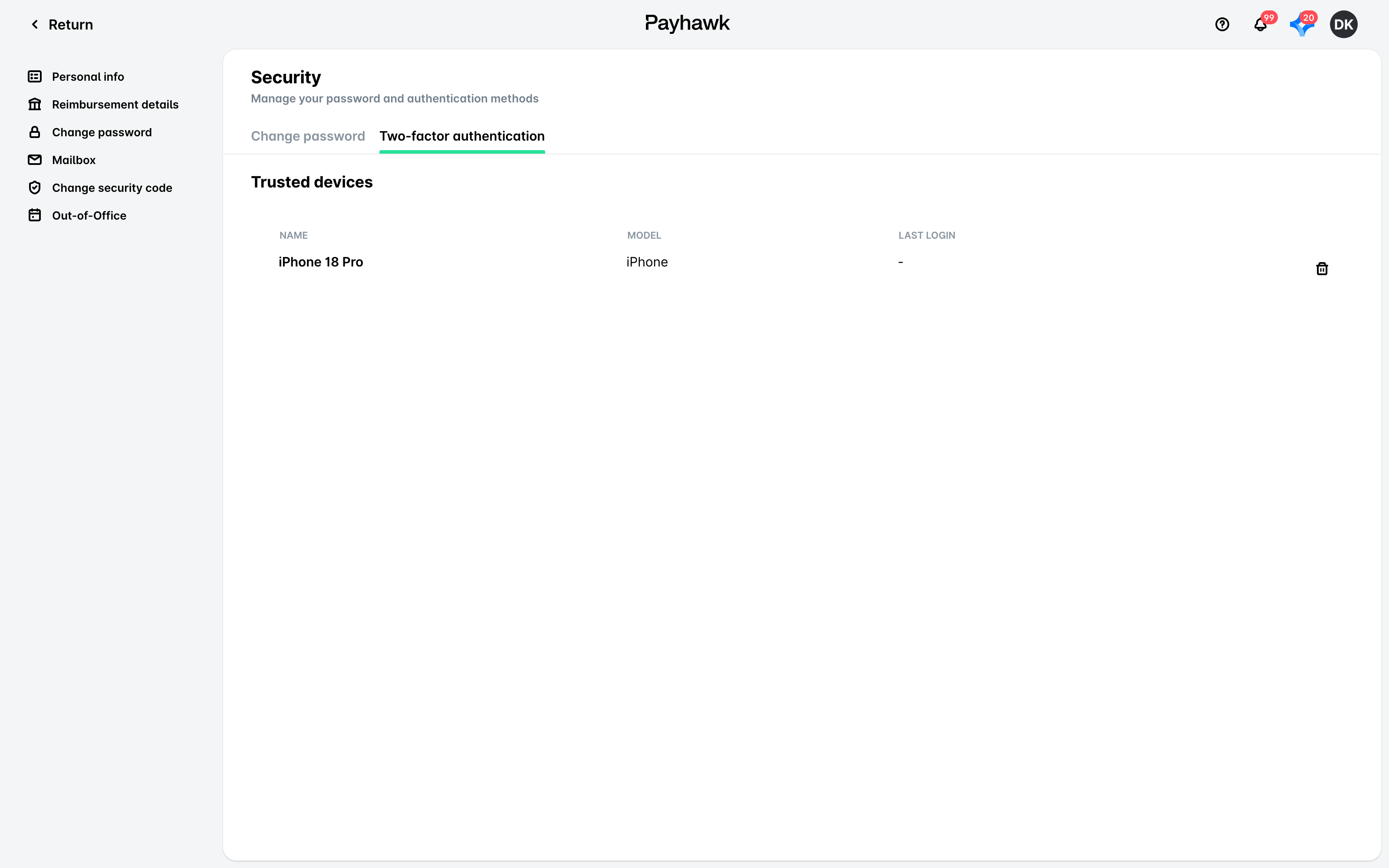The height and width of the screenshot is (868, 1389).
Task: Click the security code shield icon
Action: [x=35, y=188]
